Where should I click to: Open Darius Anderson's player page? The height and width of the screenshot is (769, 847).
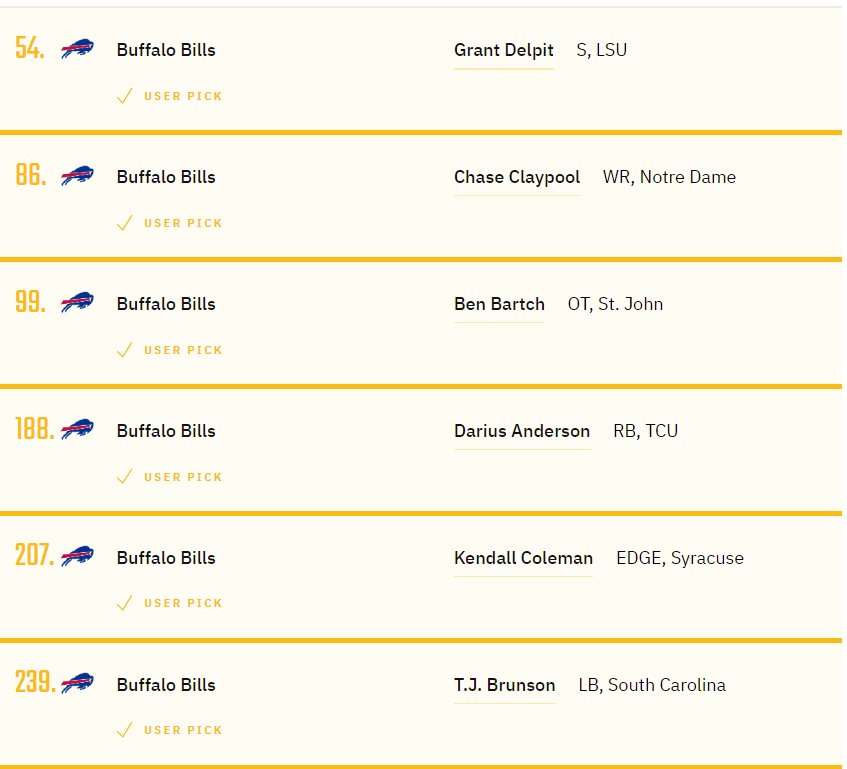coord(522,431)
